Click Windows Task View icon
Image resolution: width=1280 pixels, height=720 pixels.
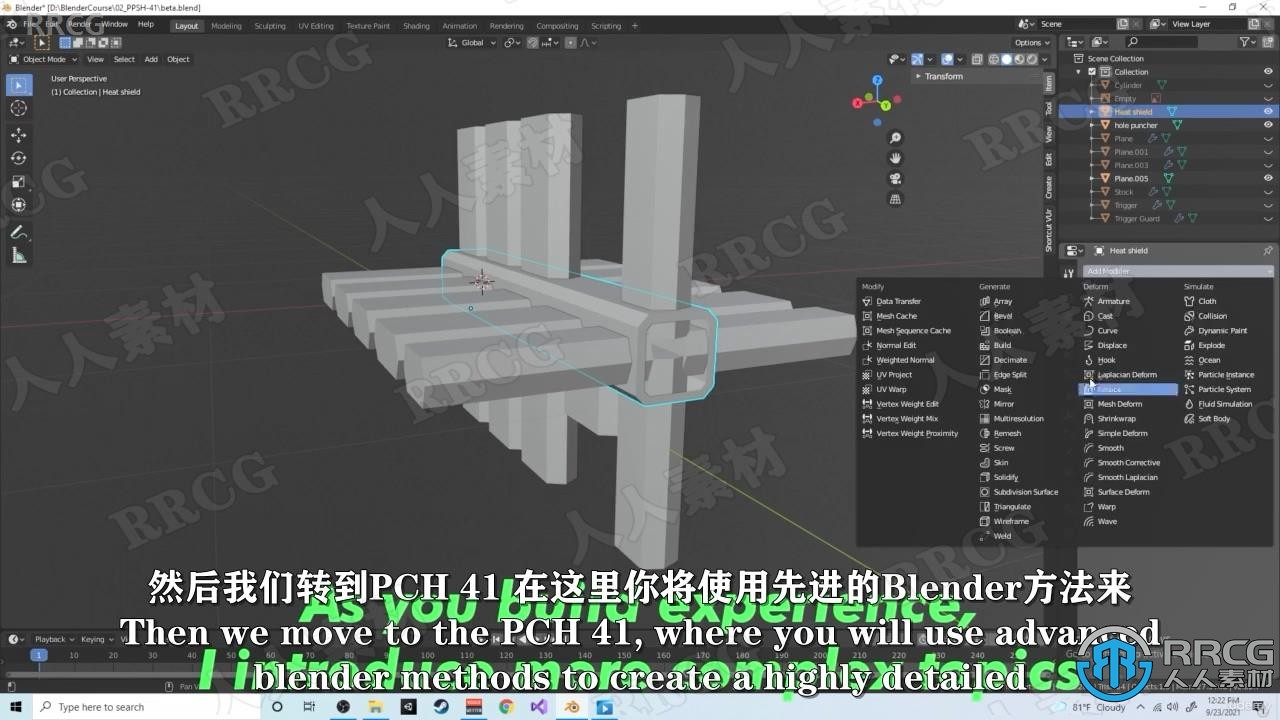(x=309, y=707)
